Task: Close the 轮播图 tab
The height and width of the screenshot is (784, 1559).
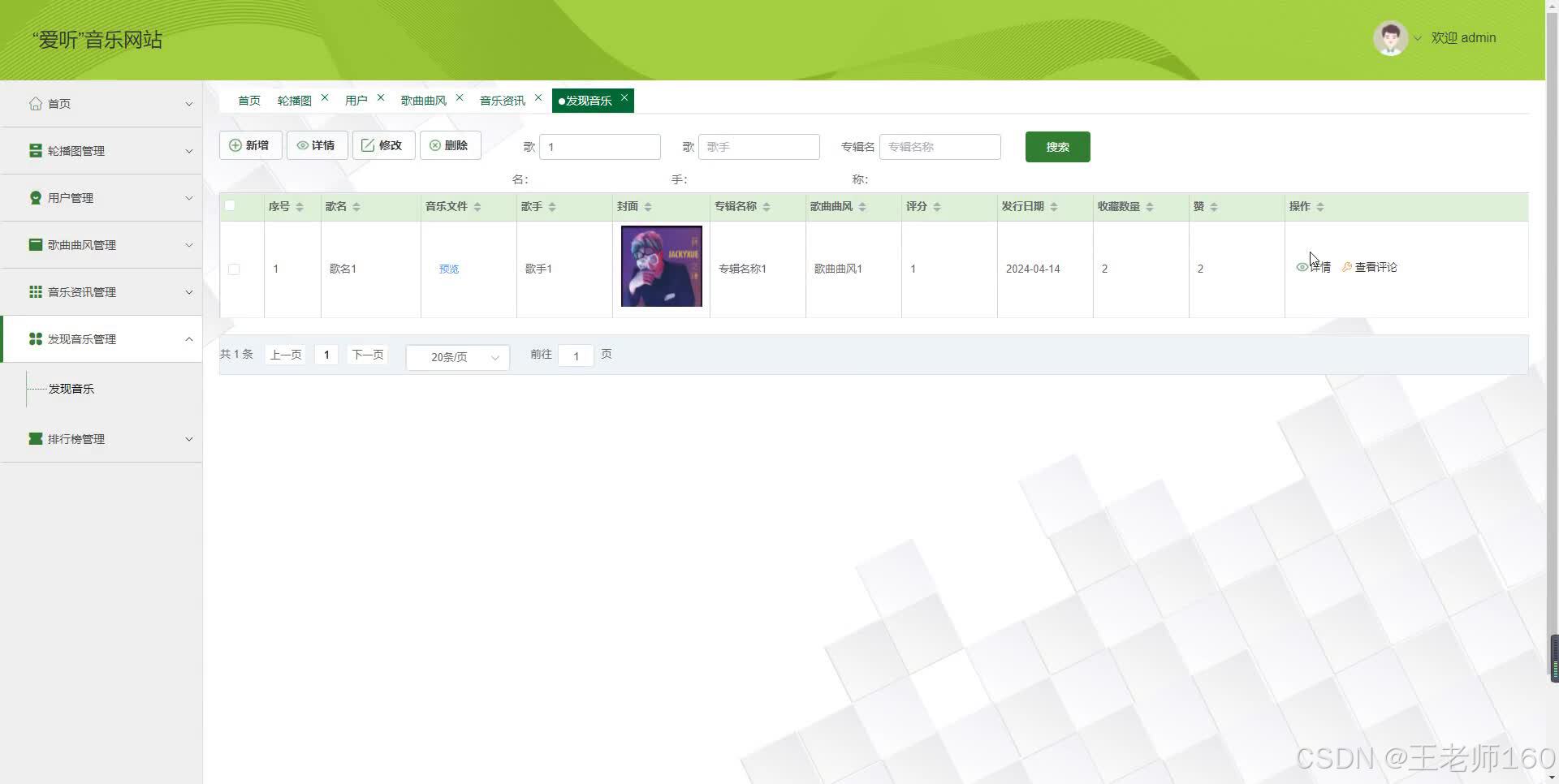Action: (325, 97)
